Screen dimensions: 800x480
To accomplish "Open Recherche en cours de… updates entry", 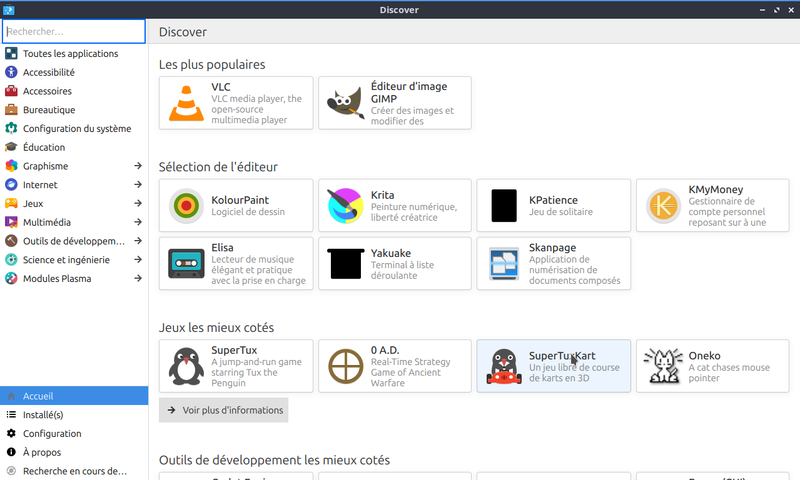I will (74, 471).
